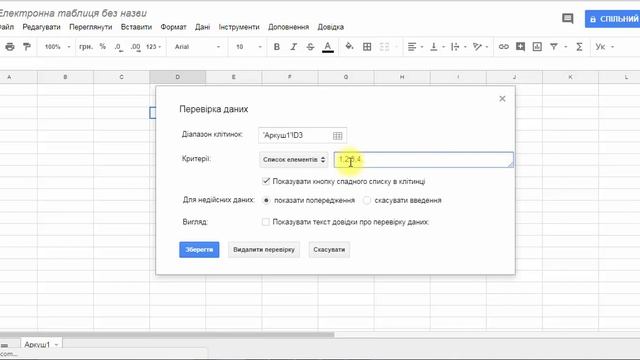Select column D header
The width and height of the screenshot is (640, 360).
click(x=178, y=77)
